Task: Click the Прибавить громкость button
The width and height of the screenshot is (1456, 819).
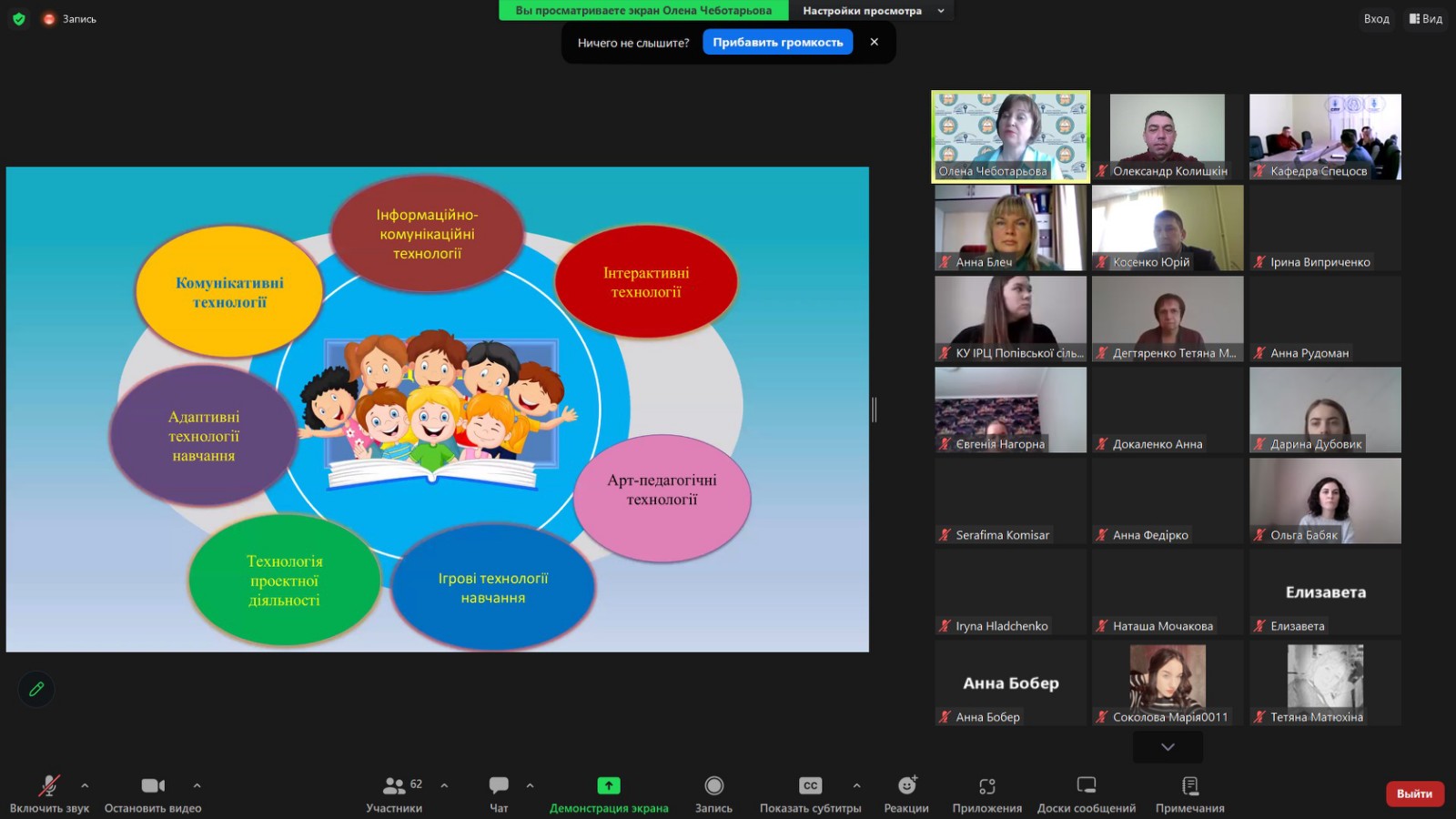Action: coord(777,42)
